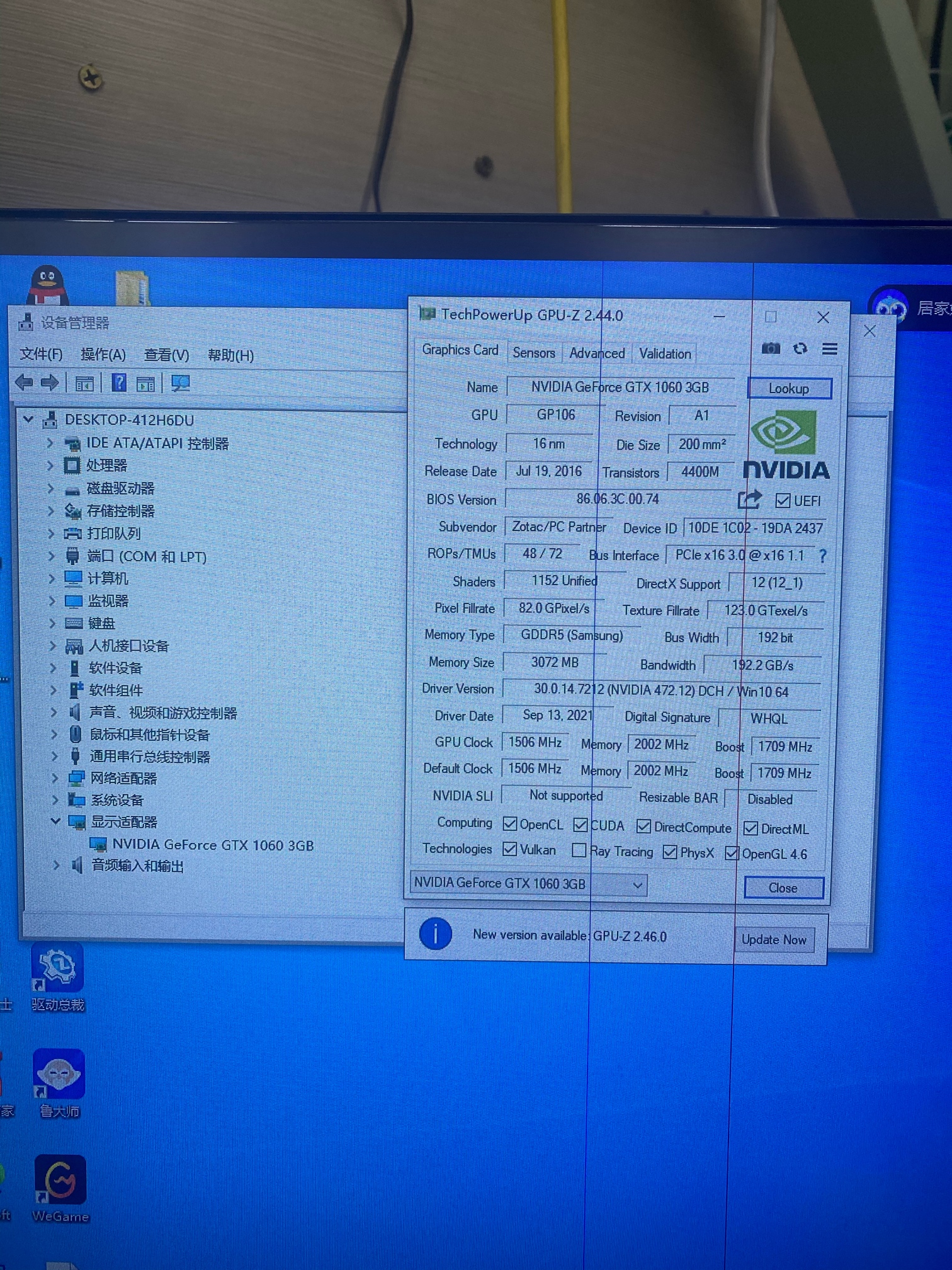Switch to Validation tab
The height and width of the screenshot is (1270, 952).
point(665,354)
